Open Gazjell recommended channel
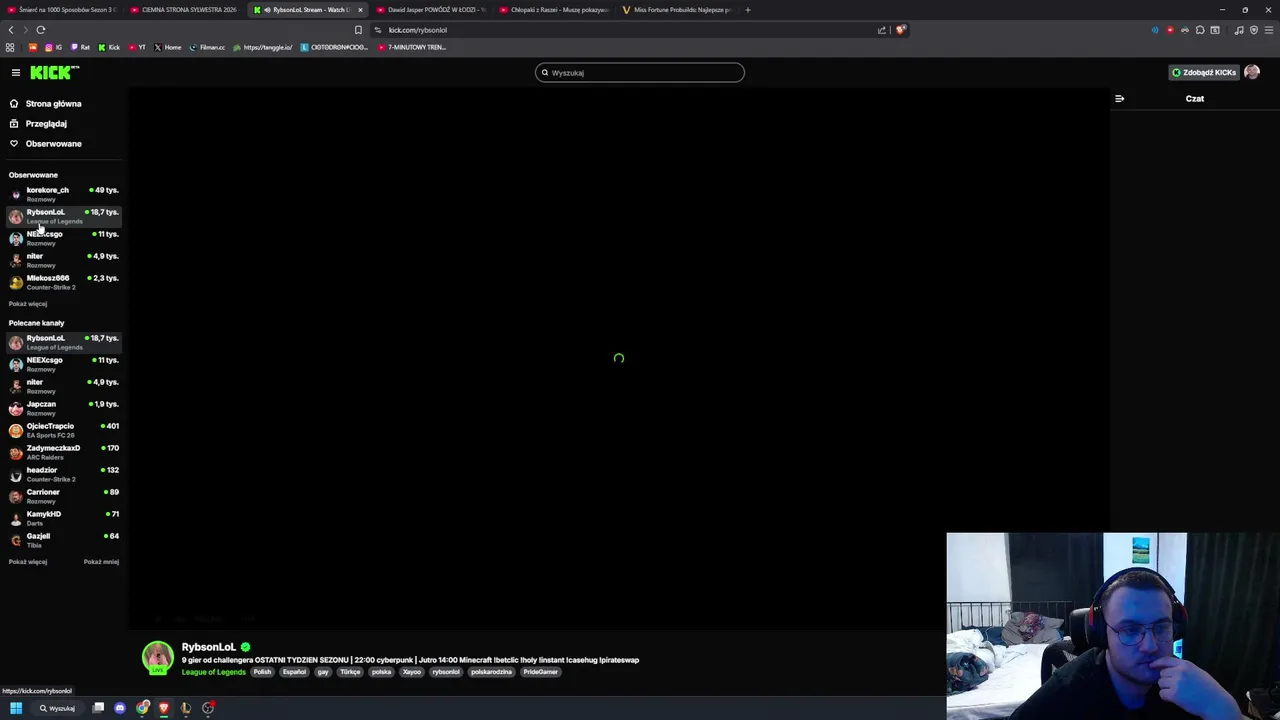 pyautogui.click(x=64, y=540)
